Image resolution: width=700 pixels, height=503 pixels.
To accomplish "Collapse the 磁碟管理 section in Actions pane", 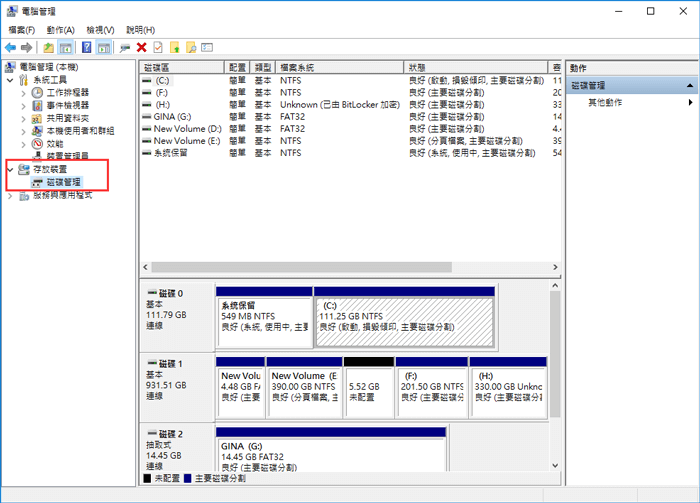I will tap(690, 85).
